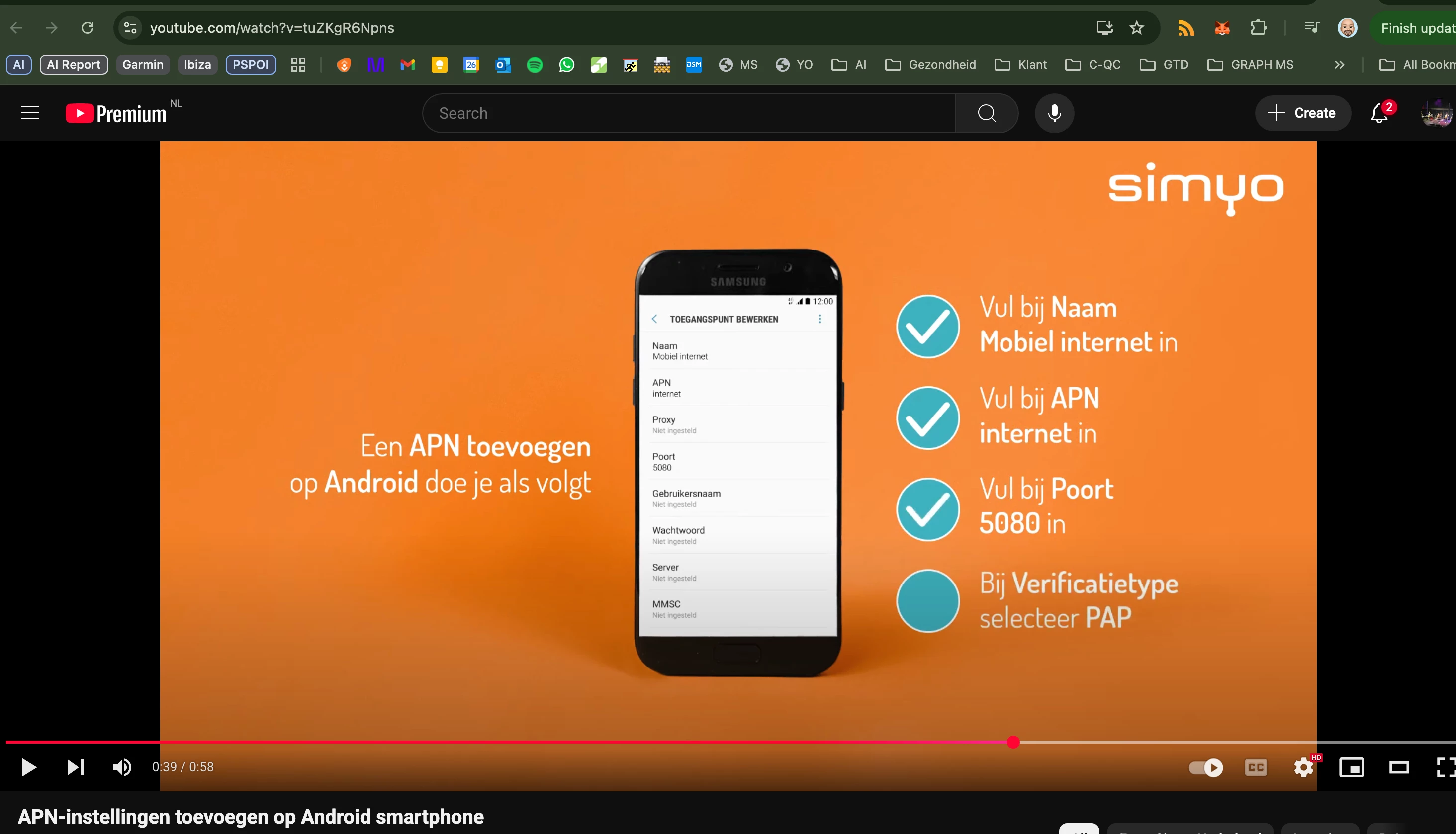The width and height of the screenshot is (1456, 834).
Task: Open the DSM bookmark
Action: 694,65
